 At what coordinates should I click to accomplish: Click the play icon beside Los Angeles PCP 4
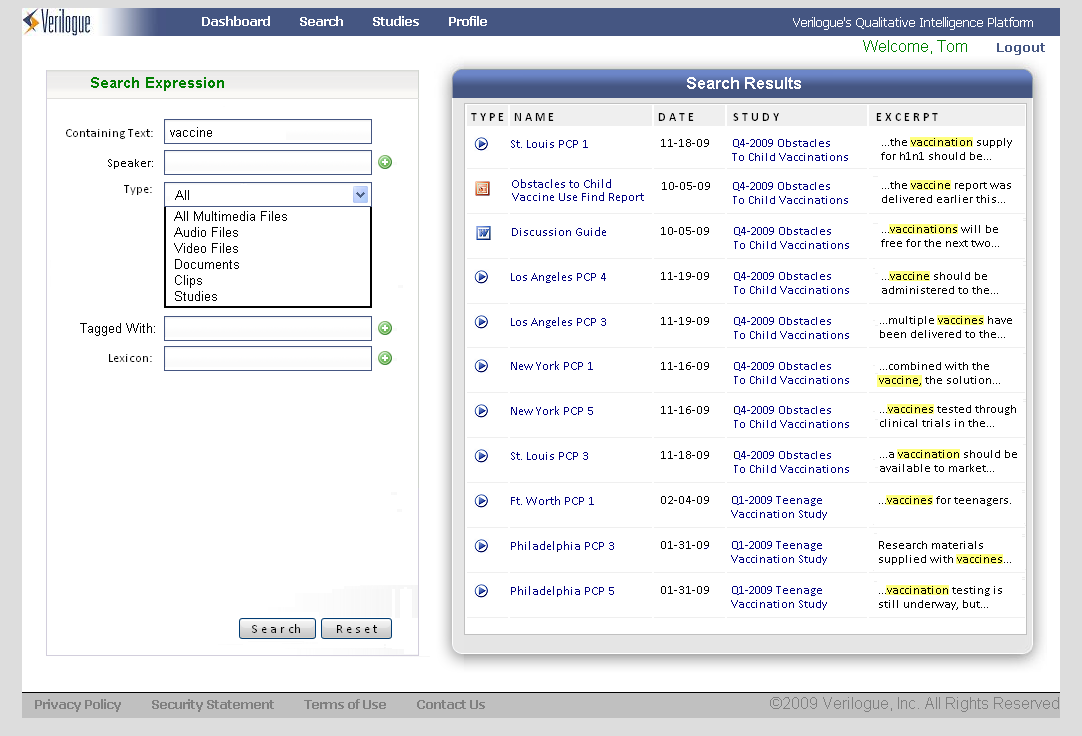[x=481, y=277]
